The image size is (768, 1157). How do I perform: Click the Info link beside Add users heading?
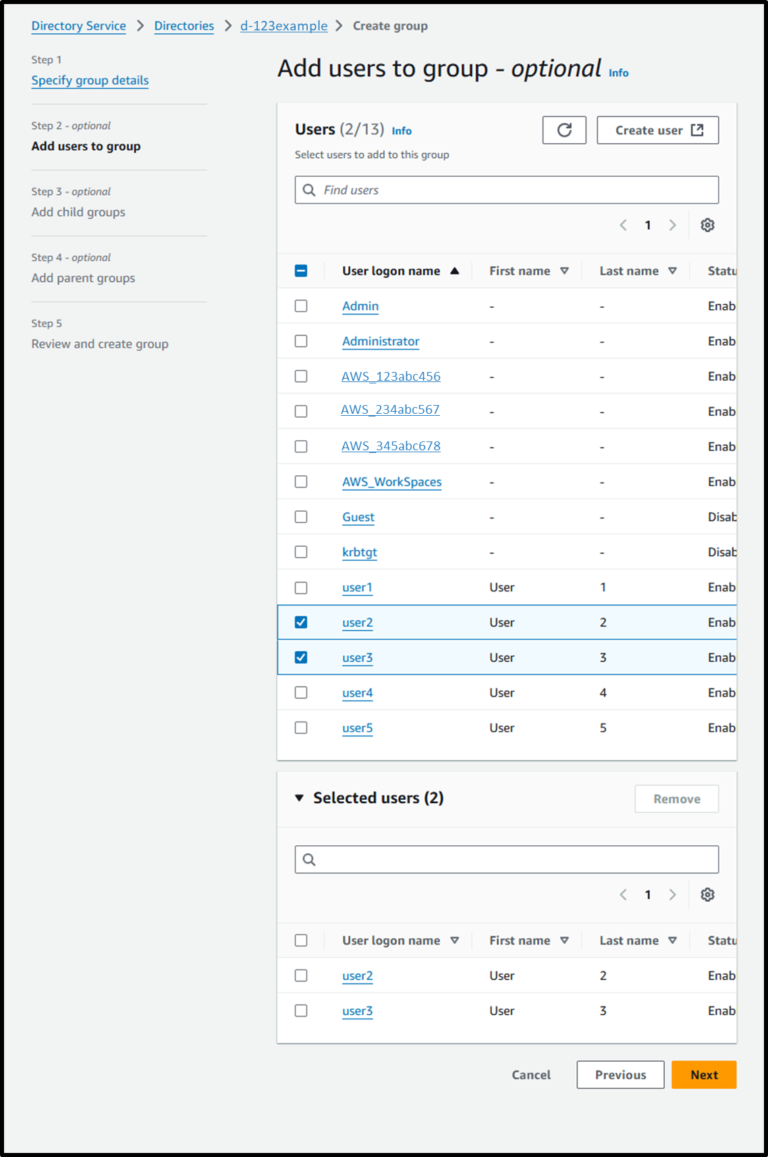click(x=618, y=72)
